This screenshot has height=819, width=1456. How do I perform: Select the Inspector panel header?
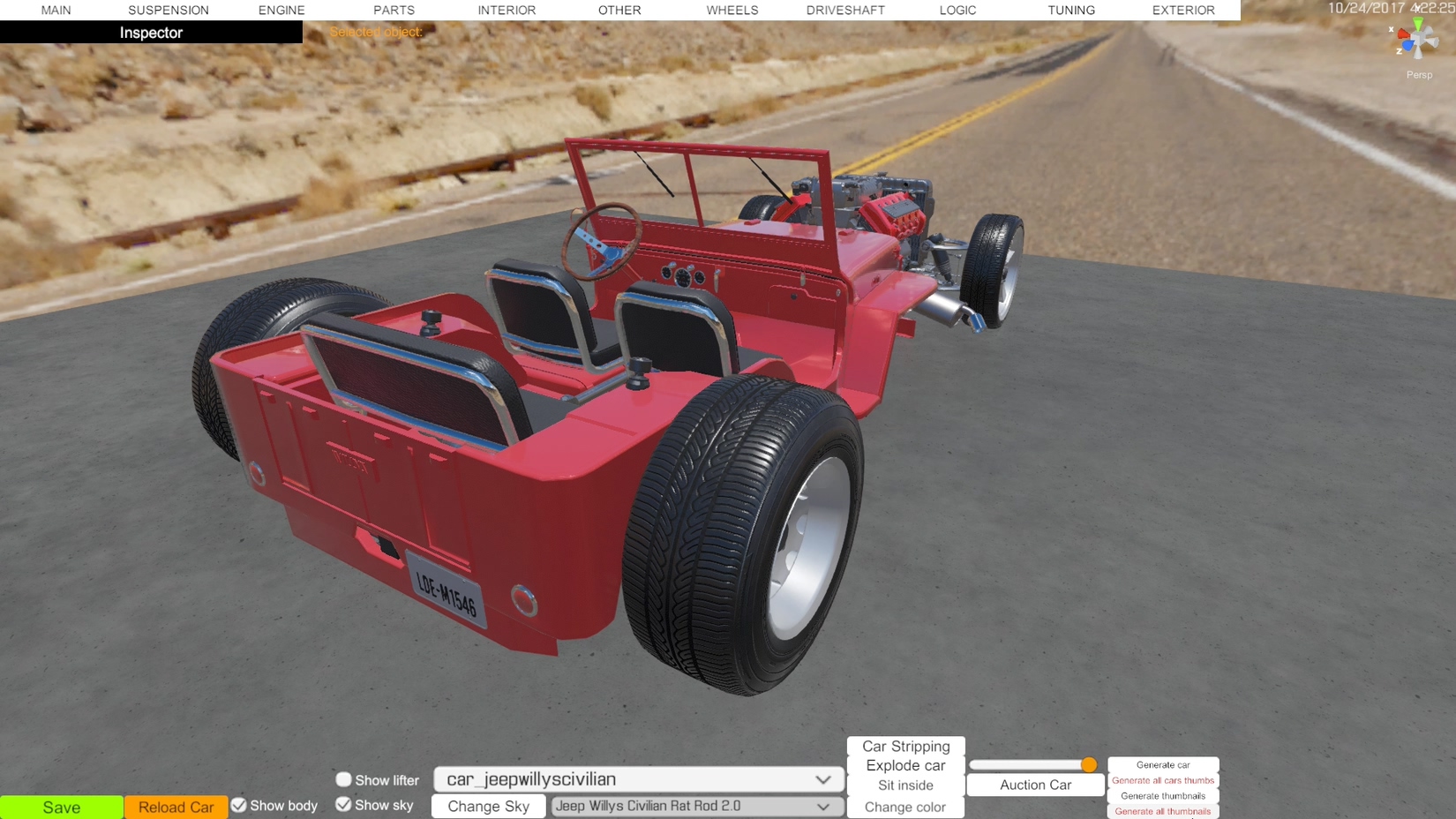(151, 33)
